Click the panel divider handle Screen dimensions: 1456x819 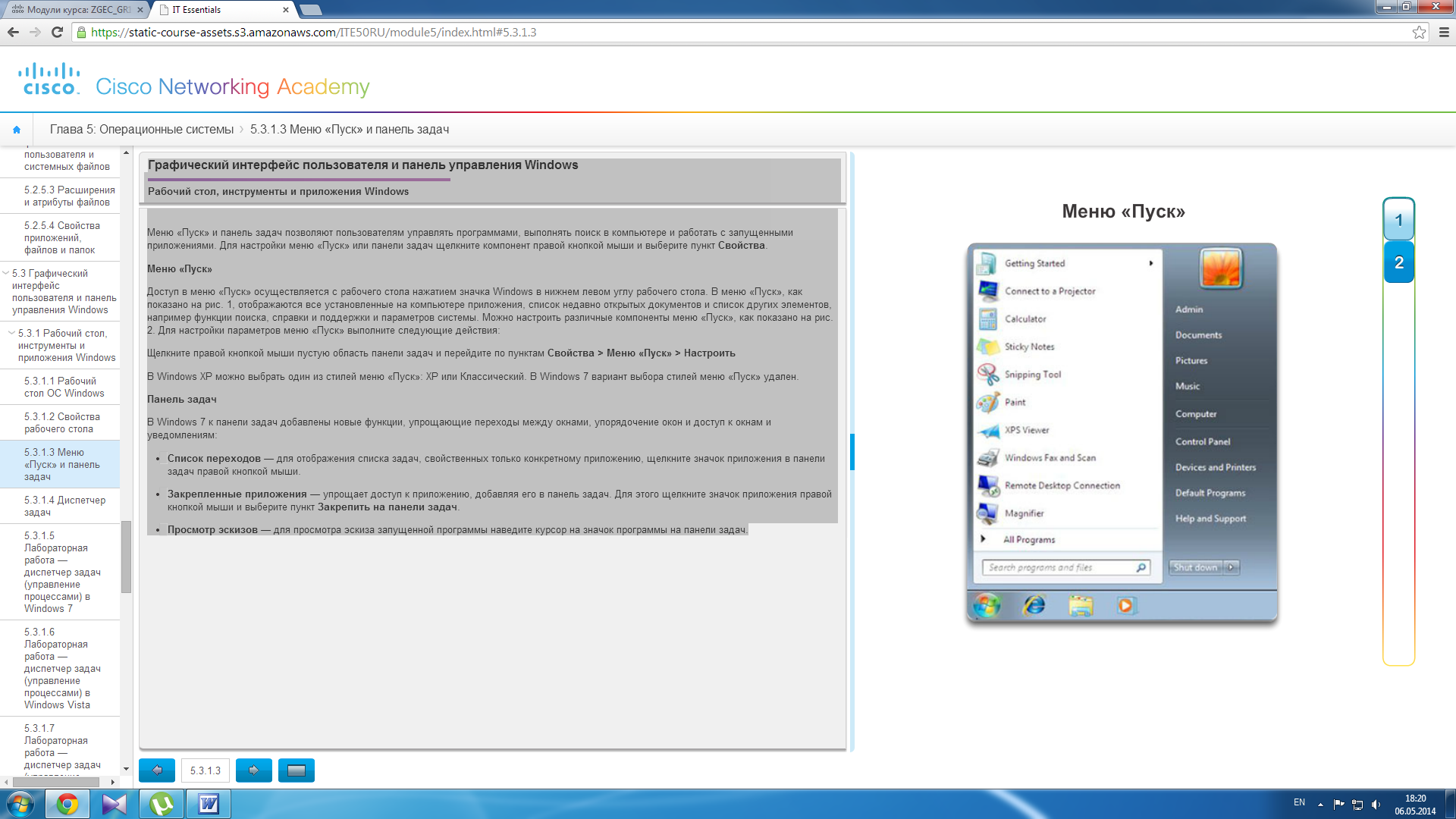(852, 452)
